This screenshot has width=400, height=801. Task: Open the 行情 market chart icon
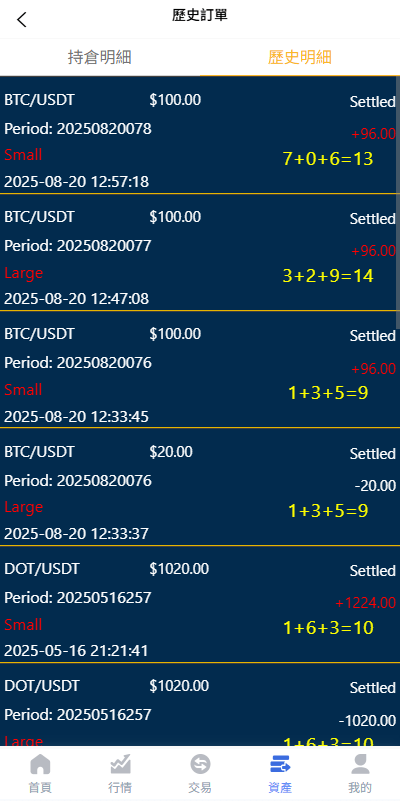pos(121,764)
